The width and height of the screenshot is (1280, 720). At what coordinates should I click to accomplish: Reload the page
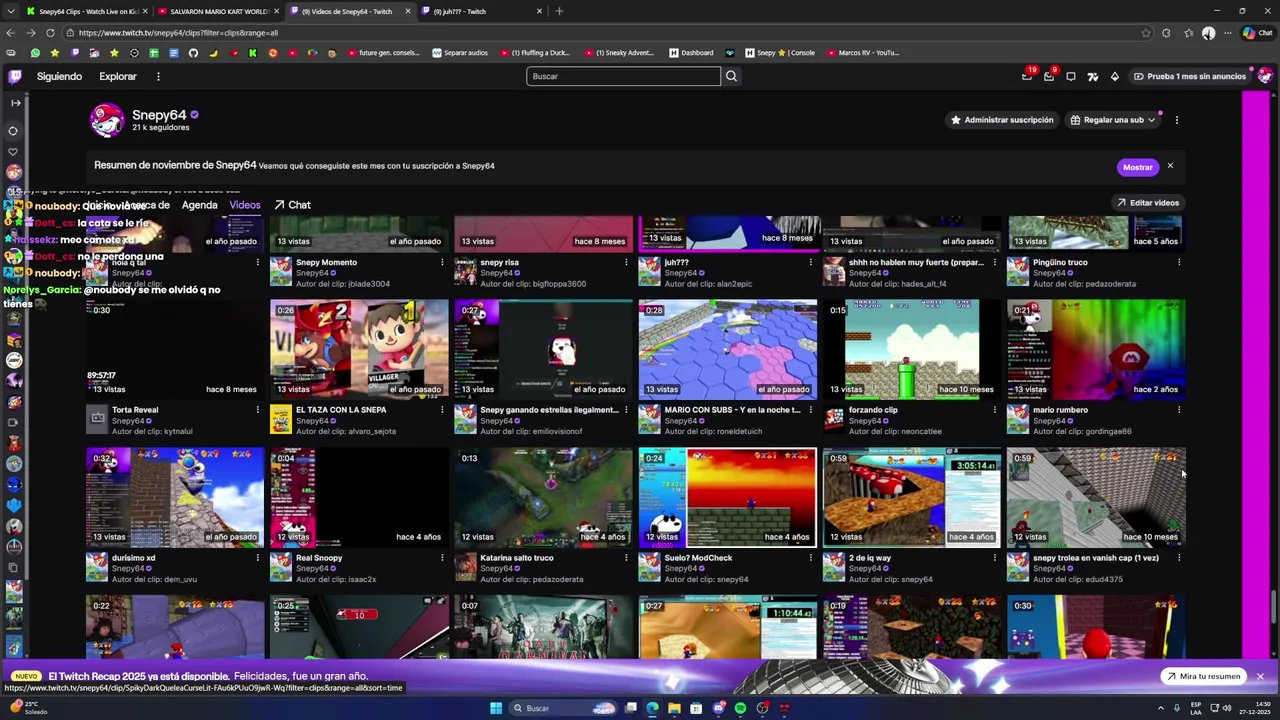click(50, 33)
